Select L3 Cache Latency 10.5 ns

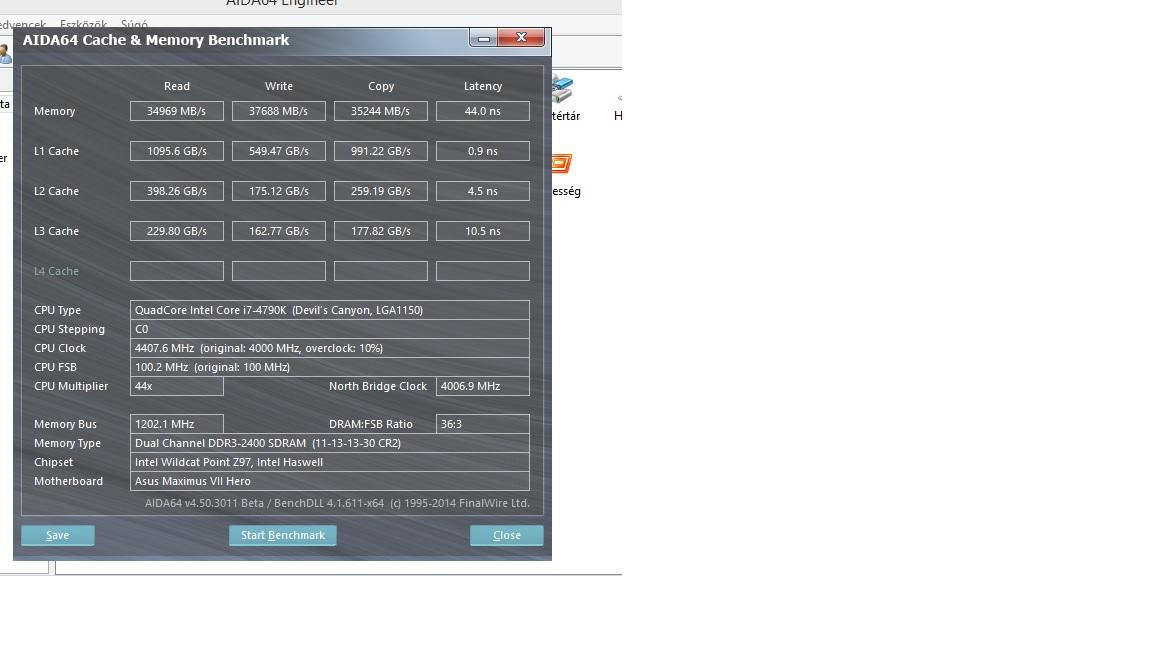coord(483,231)
